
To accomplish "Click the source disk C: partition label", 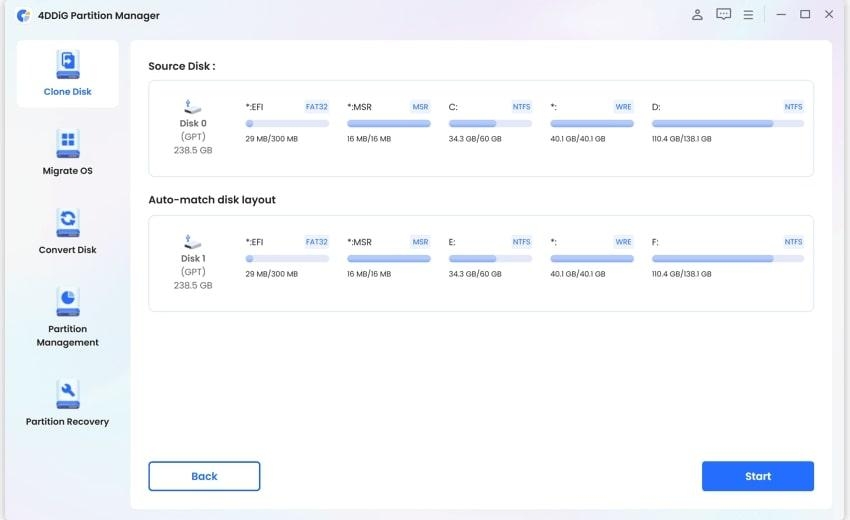I will click(x=453, y=107).
